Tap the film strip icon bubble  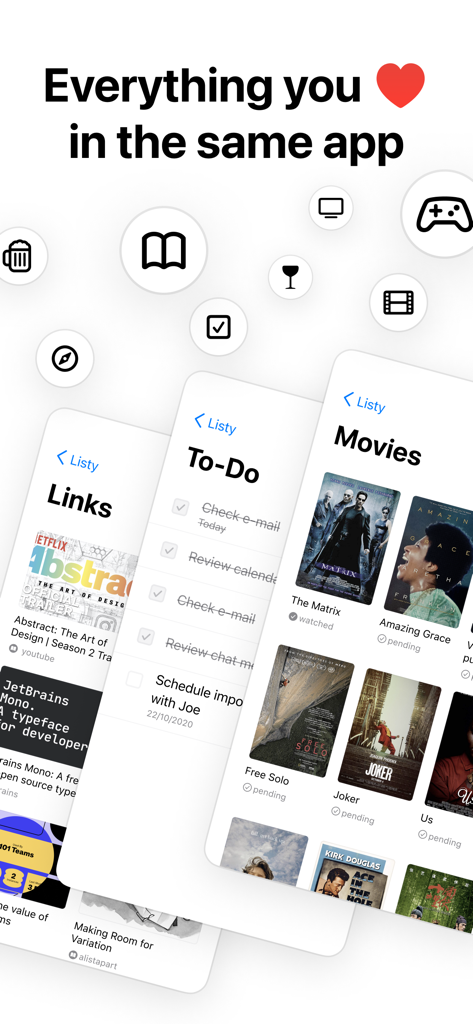[x=399, y=302]
